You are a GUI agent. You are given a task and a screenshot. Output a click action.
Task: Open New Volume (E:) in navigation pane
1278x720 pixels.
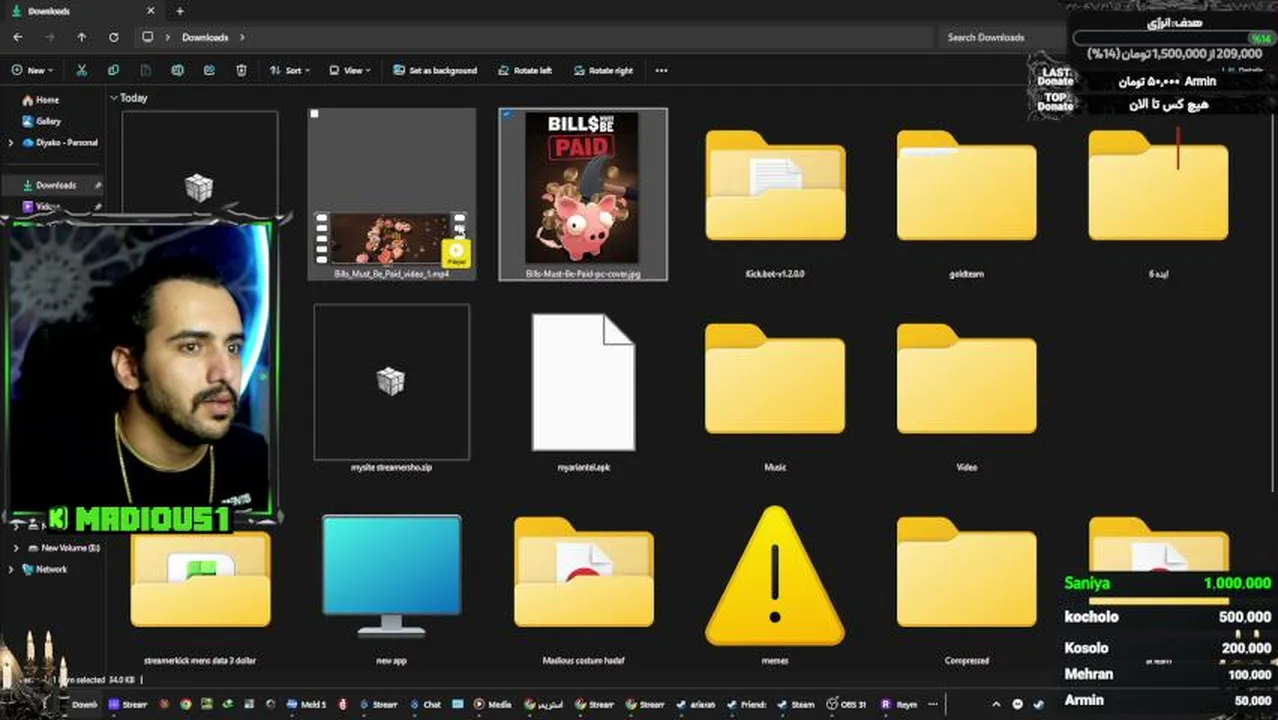pyautogui.click(x=63, y=548)
